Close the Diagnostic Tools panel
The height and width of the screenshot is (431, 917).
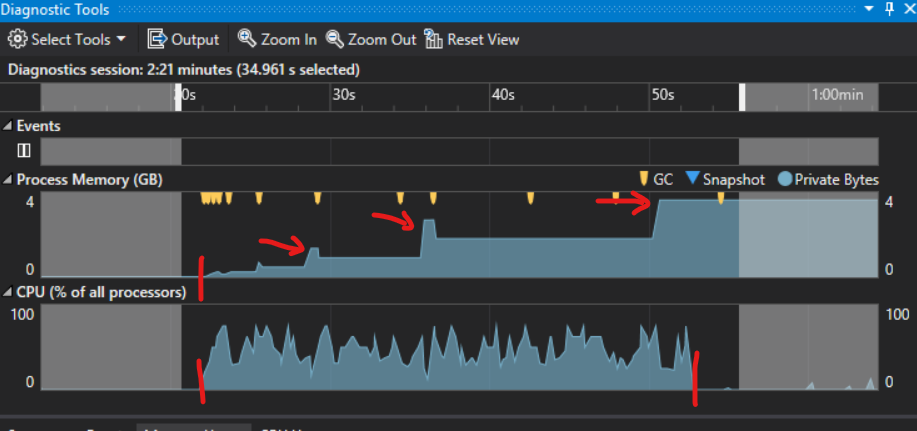click(908, 9)
